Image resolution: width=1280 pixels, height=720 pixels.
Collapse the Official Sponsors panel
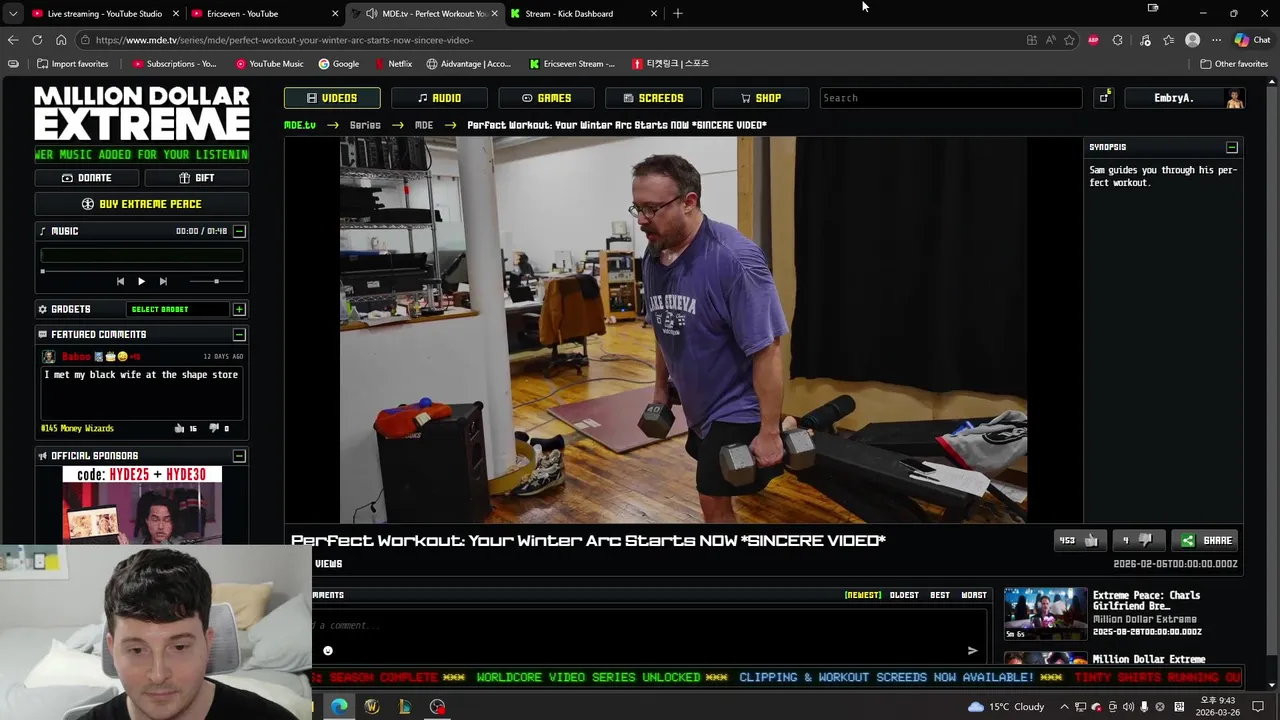pyautogui.click(x=239, y=456)
